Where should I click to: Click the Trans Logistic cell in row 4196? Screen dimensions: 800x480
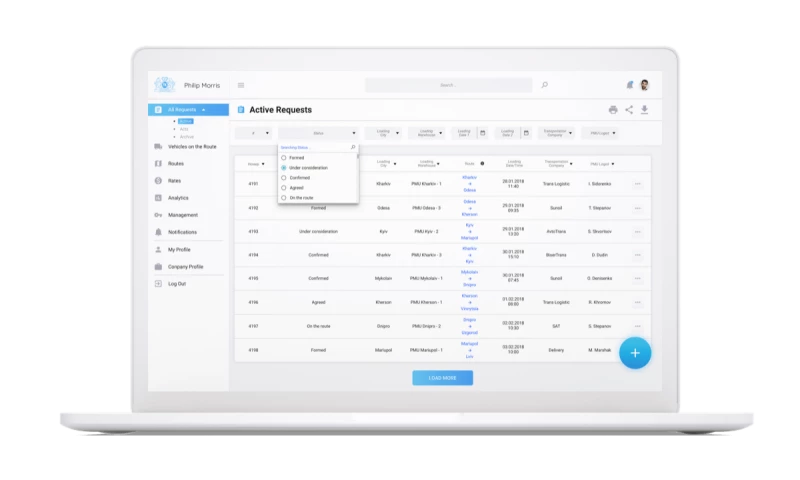[556, 302]
